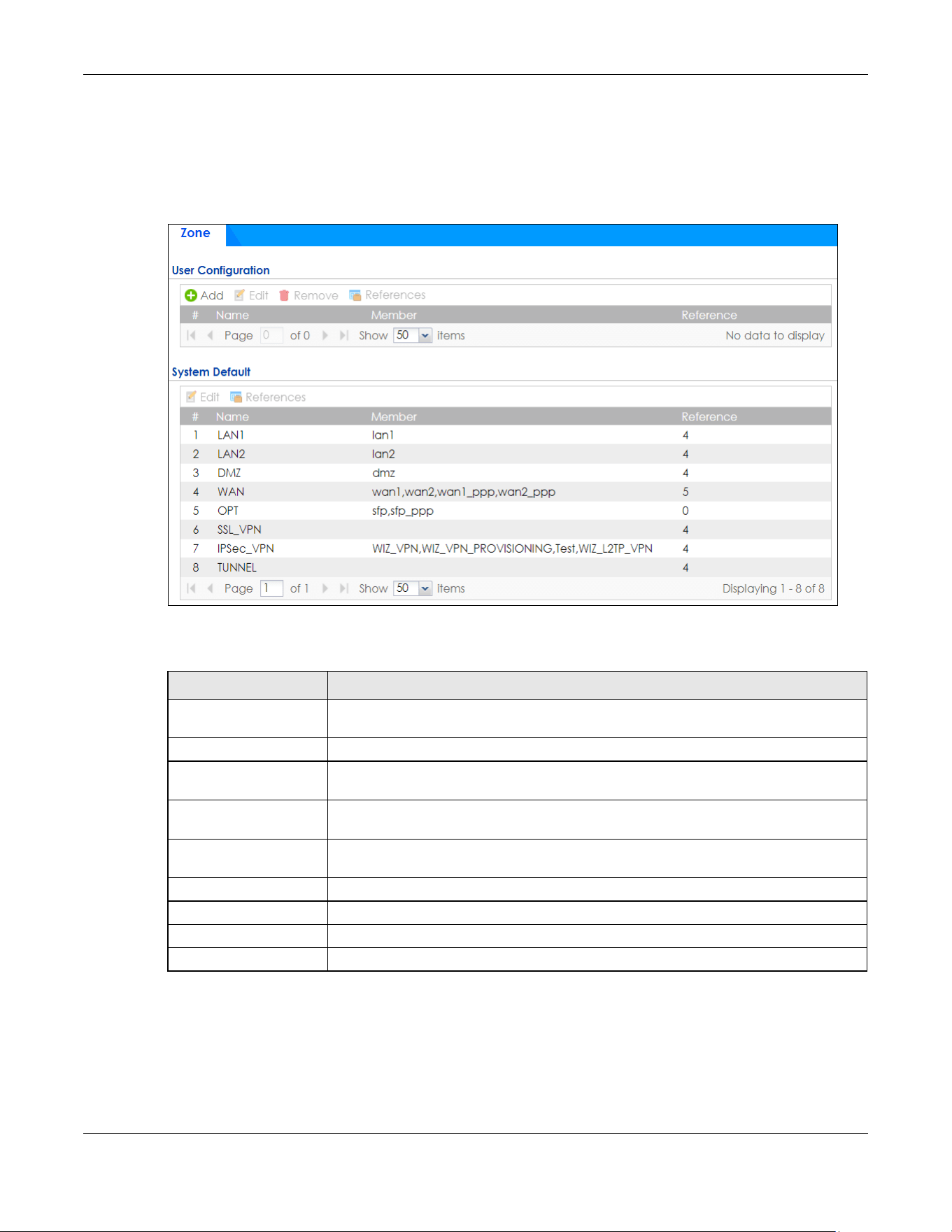Image resolution: width=952 pixels, height=1232 pixels.
Task: Select the LAN1 zone row
Action: pos(506,435)
